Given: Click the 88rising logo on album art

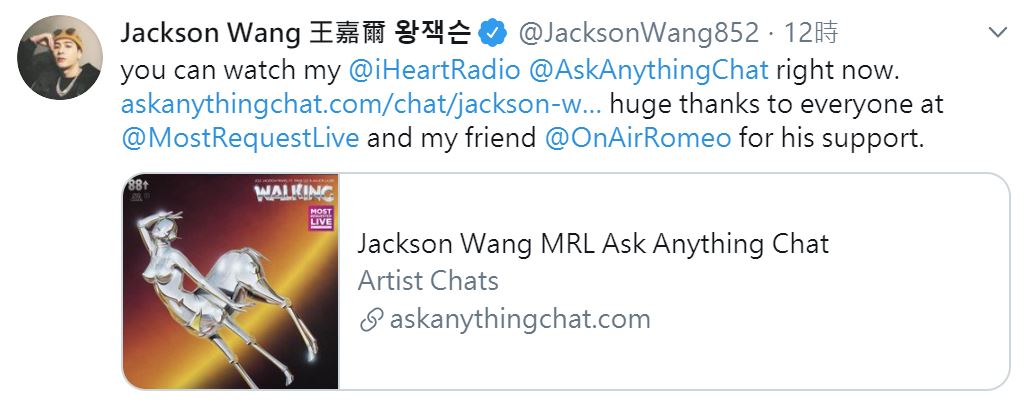Looking at the screenshot, I should pyautogui.click(x=136, y=185).
